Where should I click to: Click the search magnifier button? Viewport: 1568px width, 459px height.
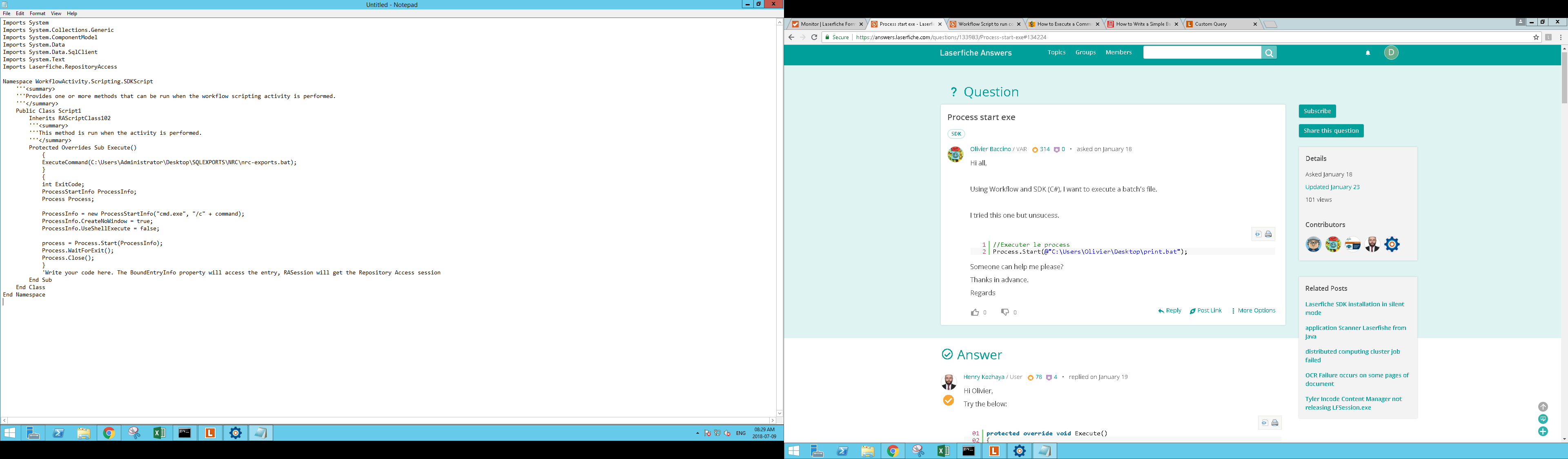(1269, 53)
